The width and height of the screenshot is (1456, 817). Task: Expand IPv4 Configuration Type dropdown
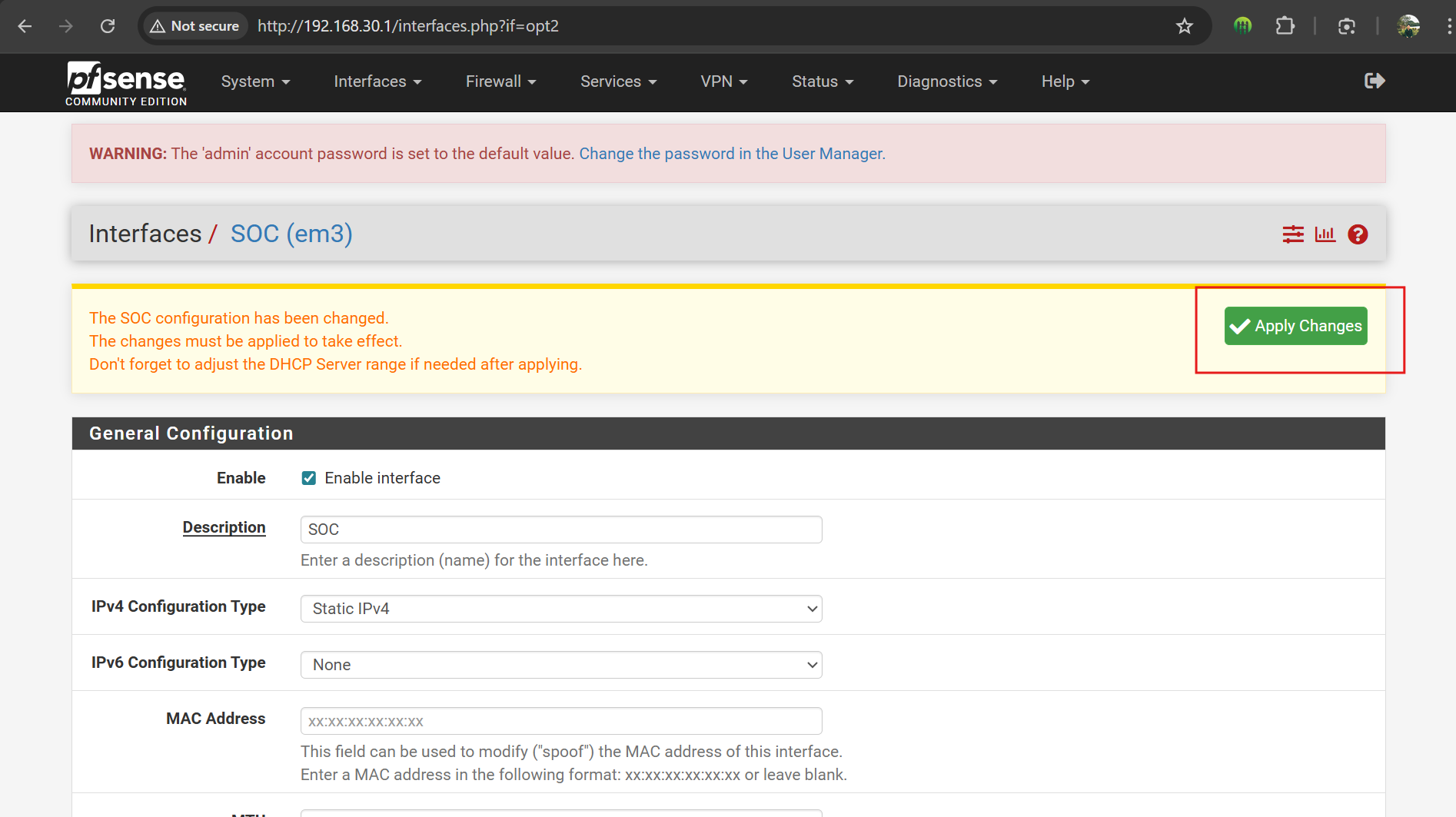pyautogui.click(x=561, y=609)
